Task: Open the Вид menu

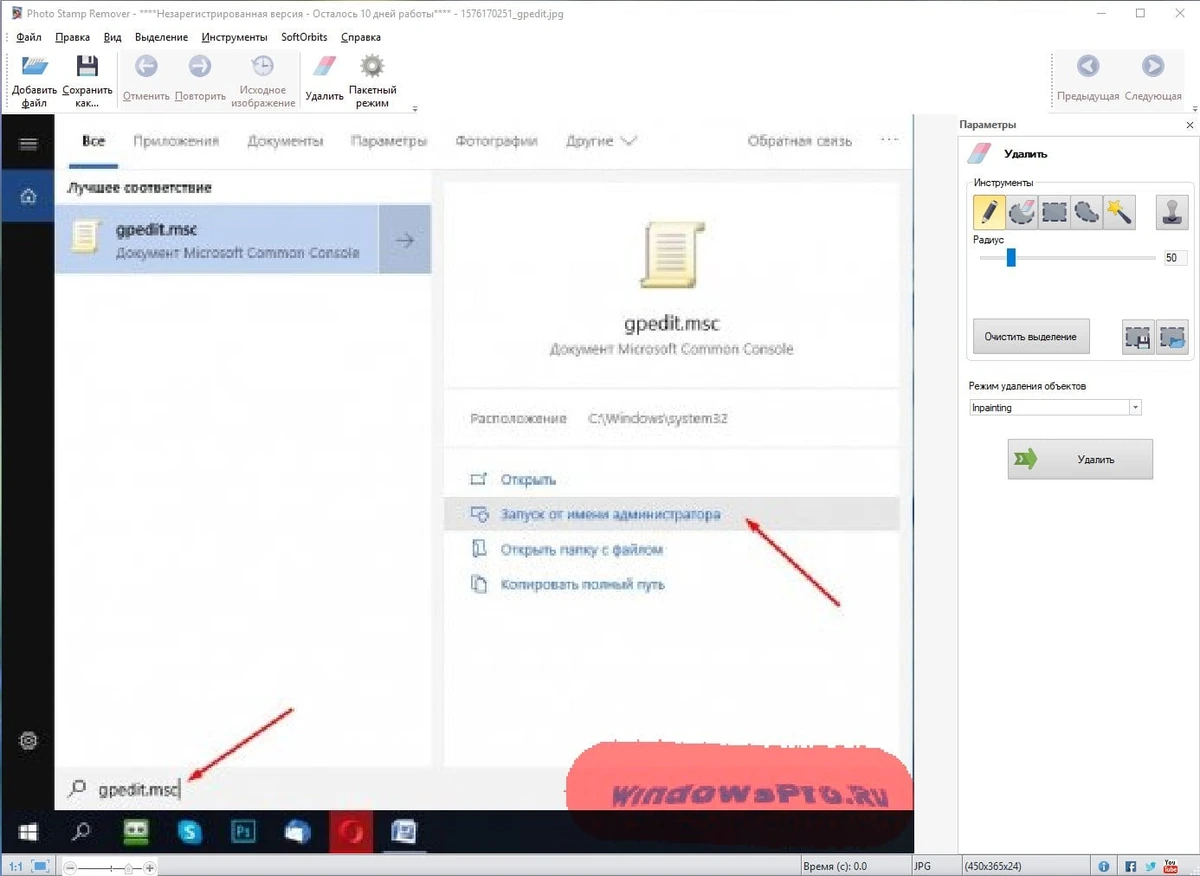Action: [x=113, y=37]
